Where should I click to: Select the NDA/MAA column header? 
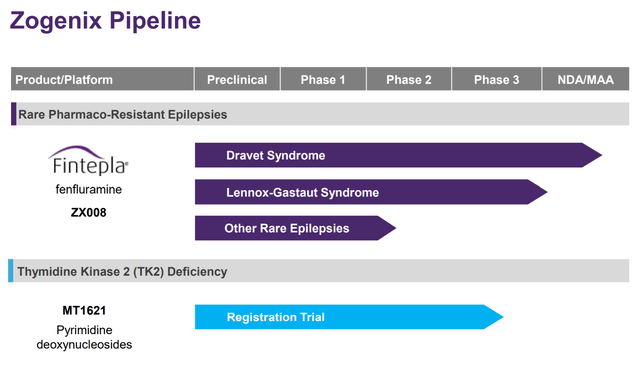586,79
